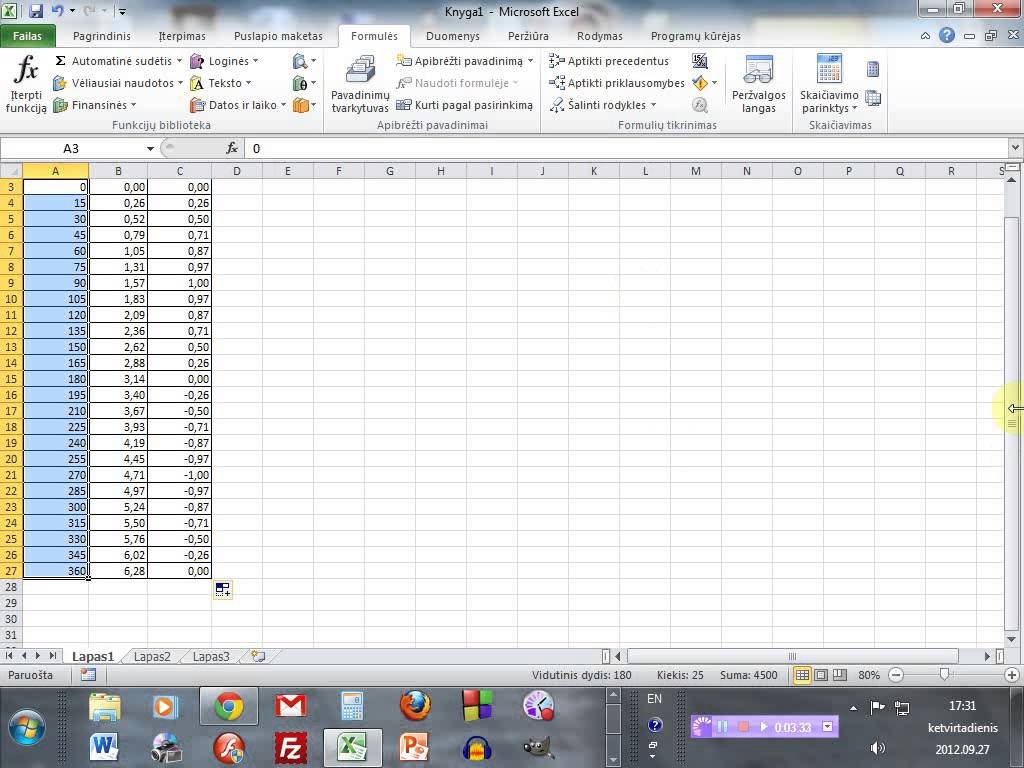Open the Teksto functions menu
Image resolution: width=1024 pixels, height=768 pixels.
click(220, 83)
